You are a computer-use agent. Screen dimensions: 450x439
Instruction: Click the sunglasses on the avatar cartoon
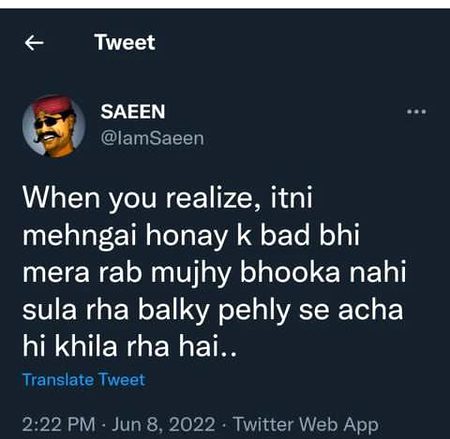[51, 121]
